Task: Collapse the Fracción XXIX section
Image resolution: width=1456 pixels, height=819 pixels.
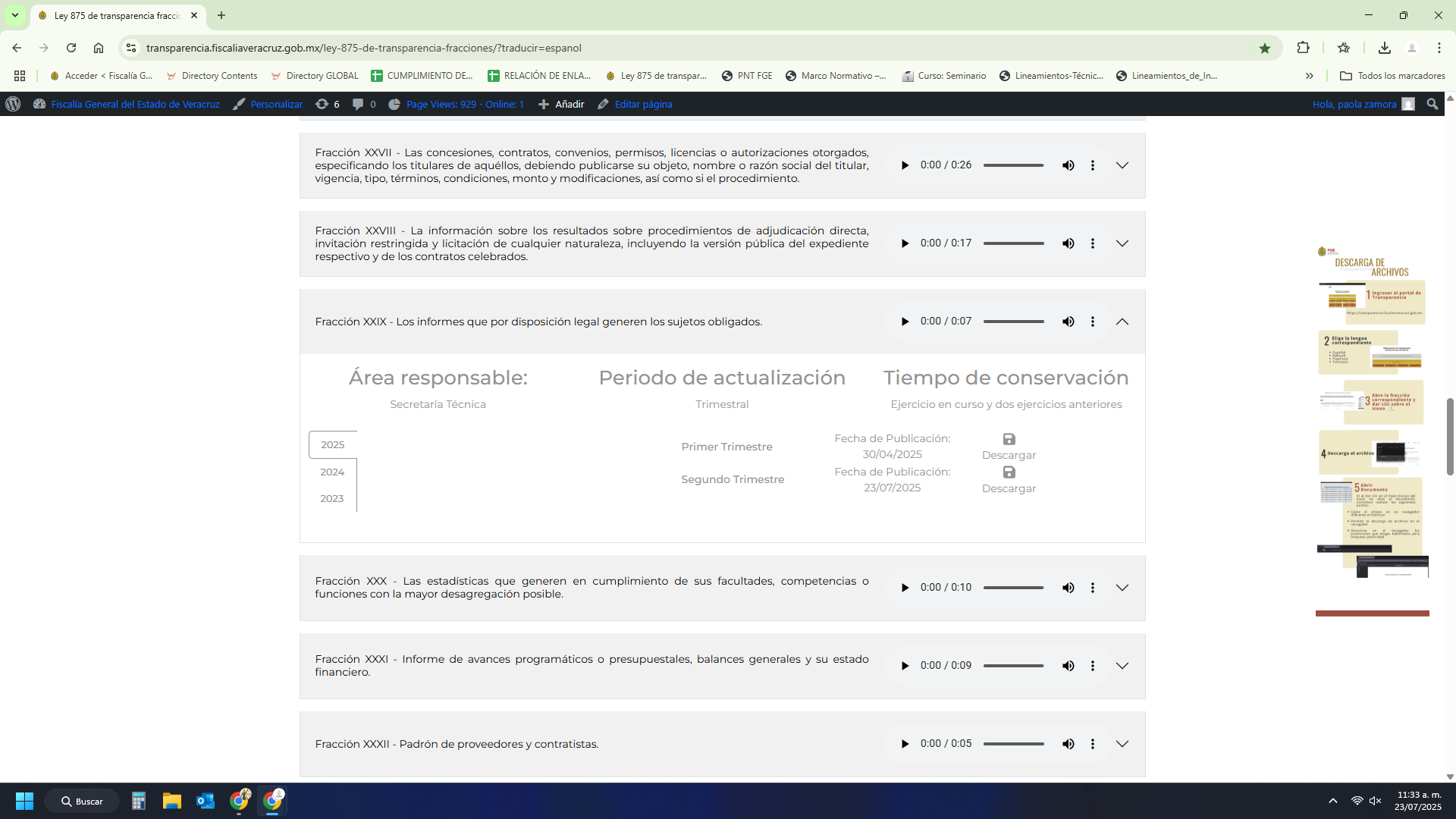Action: pyautogui.click(x=1122, y=322)
